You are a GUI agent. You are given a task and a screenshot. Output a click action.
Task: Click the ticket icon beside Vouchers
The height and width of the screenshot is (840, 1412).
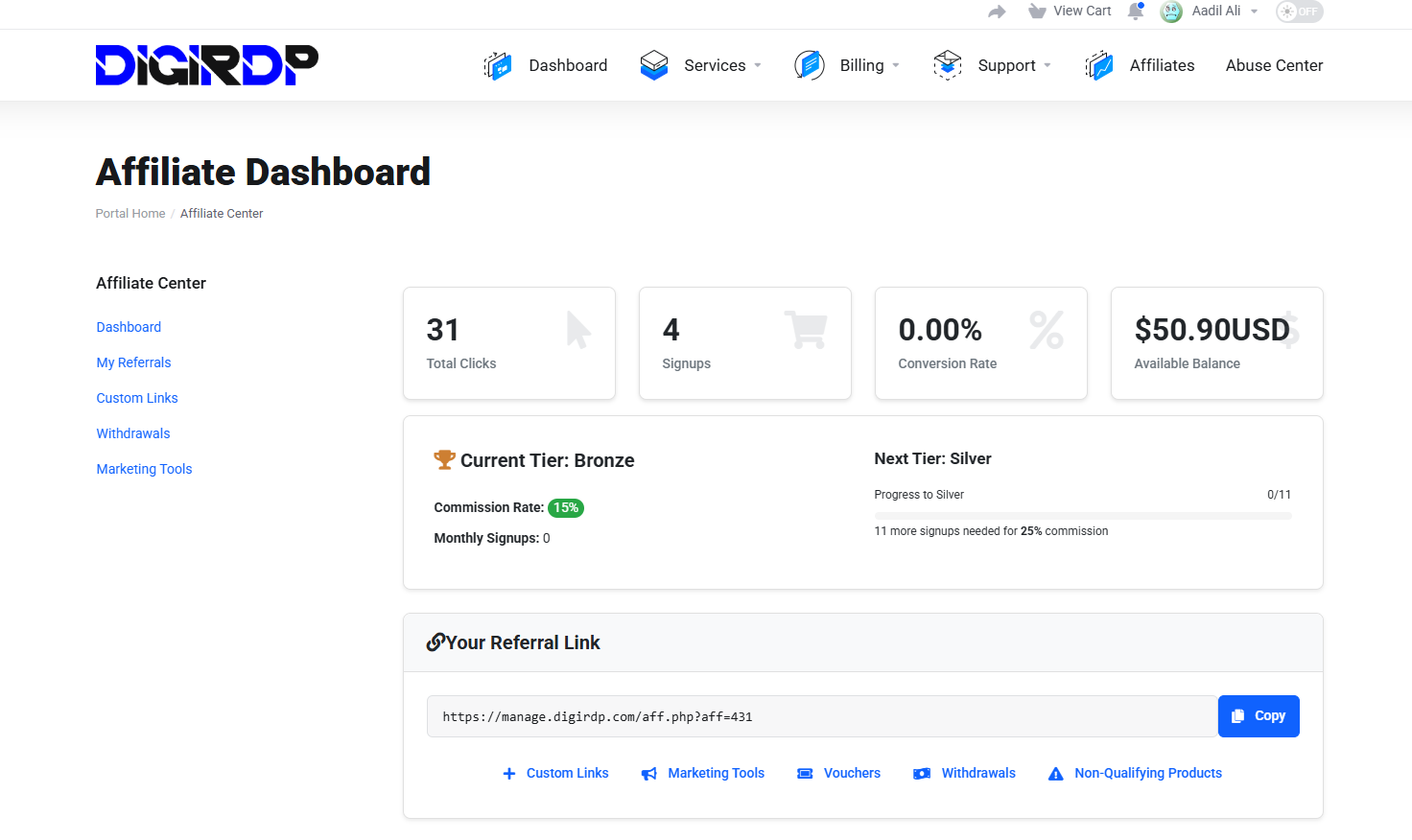click(x=806, y=774)
